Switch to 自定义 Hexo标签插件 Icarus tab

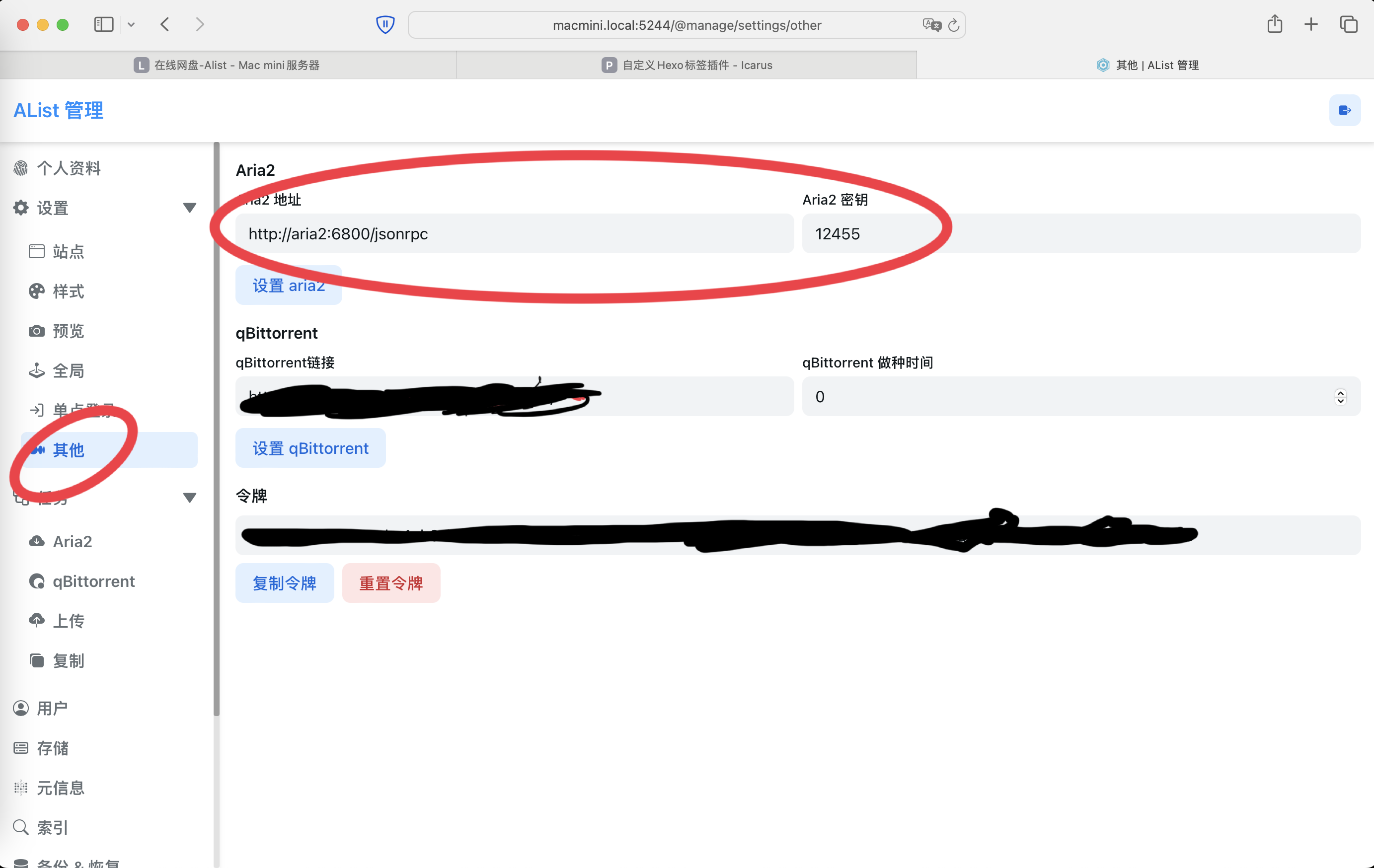(687, 65)
